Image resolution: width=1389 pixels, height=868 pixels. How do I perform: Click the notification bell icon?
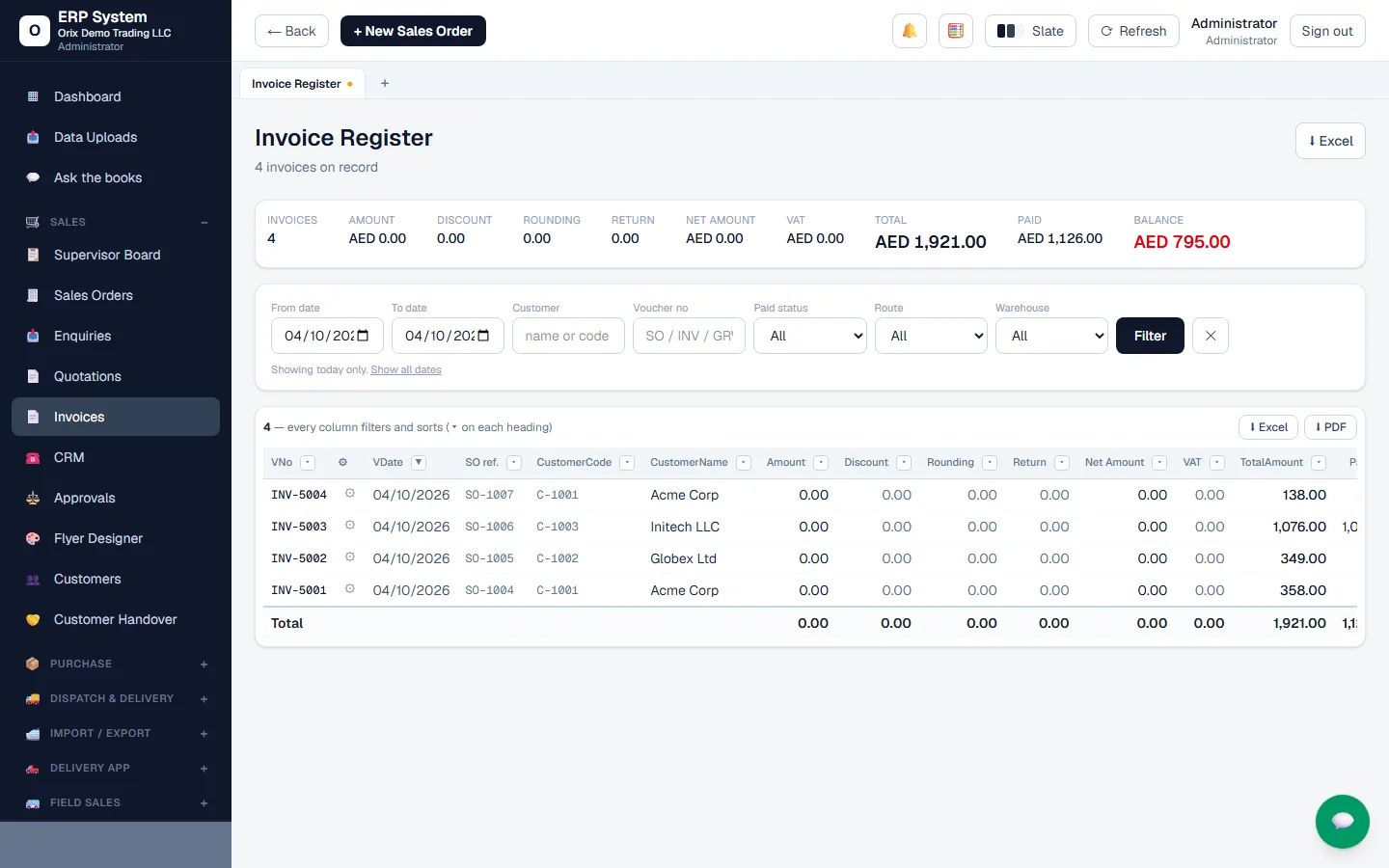910,31
